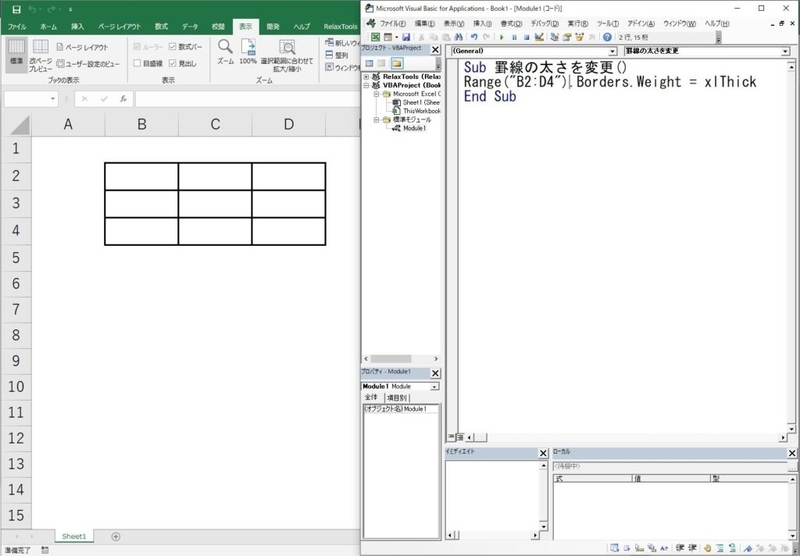The height and width of the screenshot is (556, 800).
Task: Open the Excel Name Box dropdown arrow
Action: [53, 99]
